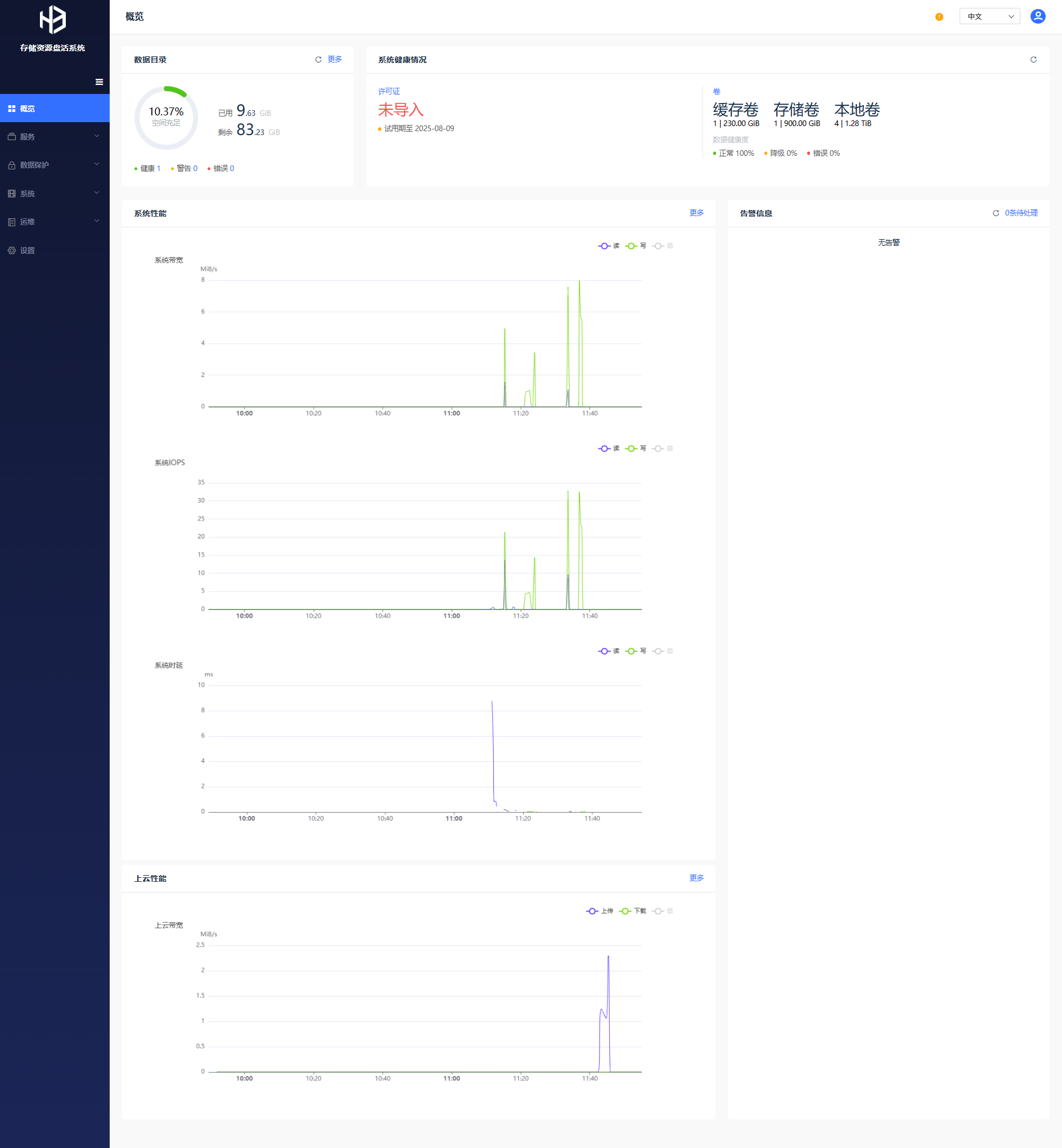Click the 存储卷 volume summary
Viewport: 1062px width, 1148px height.
[x=796, y=114]
